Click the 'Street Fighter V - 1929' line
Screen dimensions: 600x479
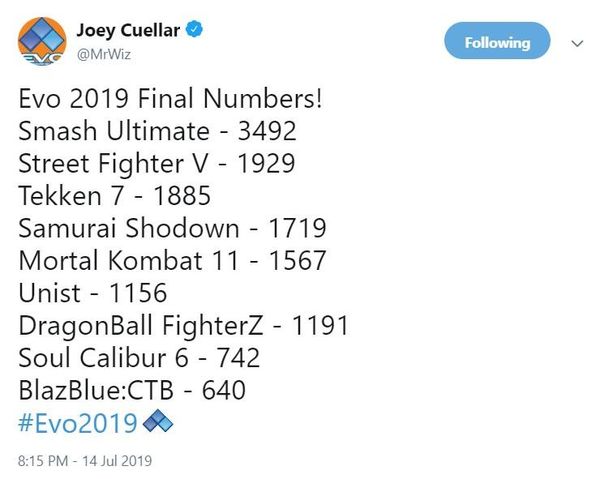156,163
